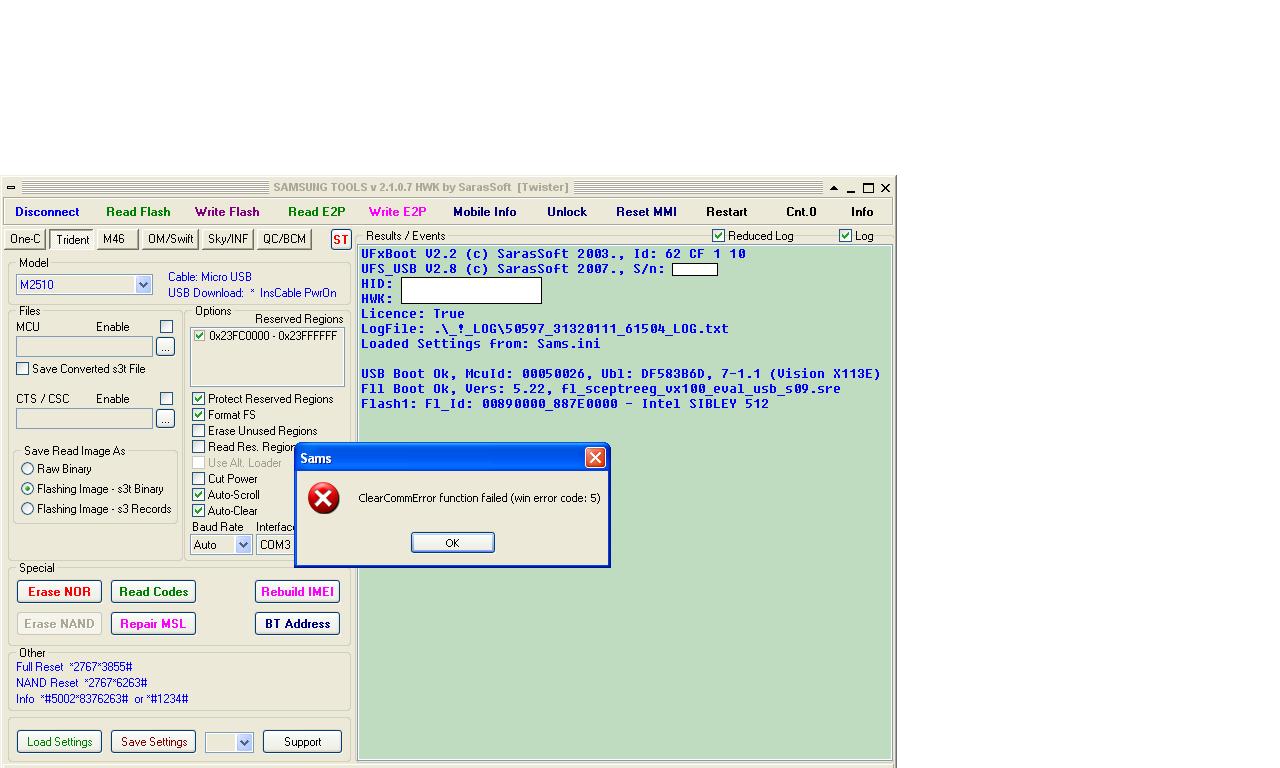Toggle the Log checkbox
This screenshot has width=1280, height=768.
[845, 236]
